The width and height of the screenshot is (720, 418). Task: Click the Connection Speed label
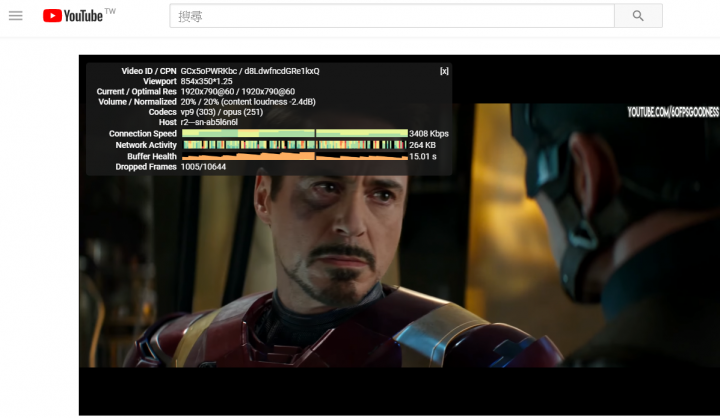click(x=143, y=134)
